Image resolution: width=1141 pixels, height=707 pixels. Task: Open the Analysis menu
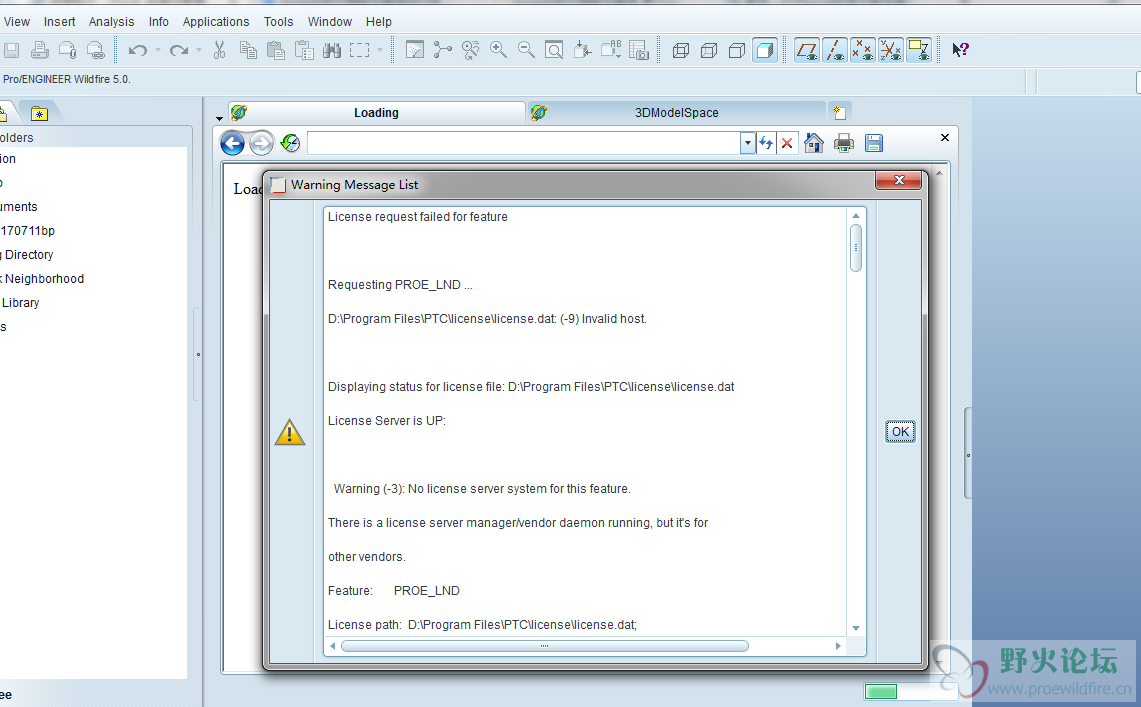tap(111, 22)
